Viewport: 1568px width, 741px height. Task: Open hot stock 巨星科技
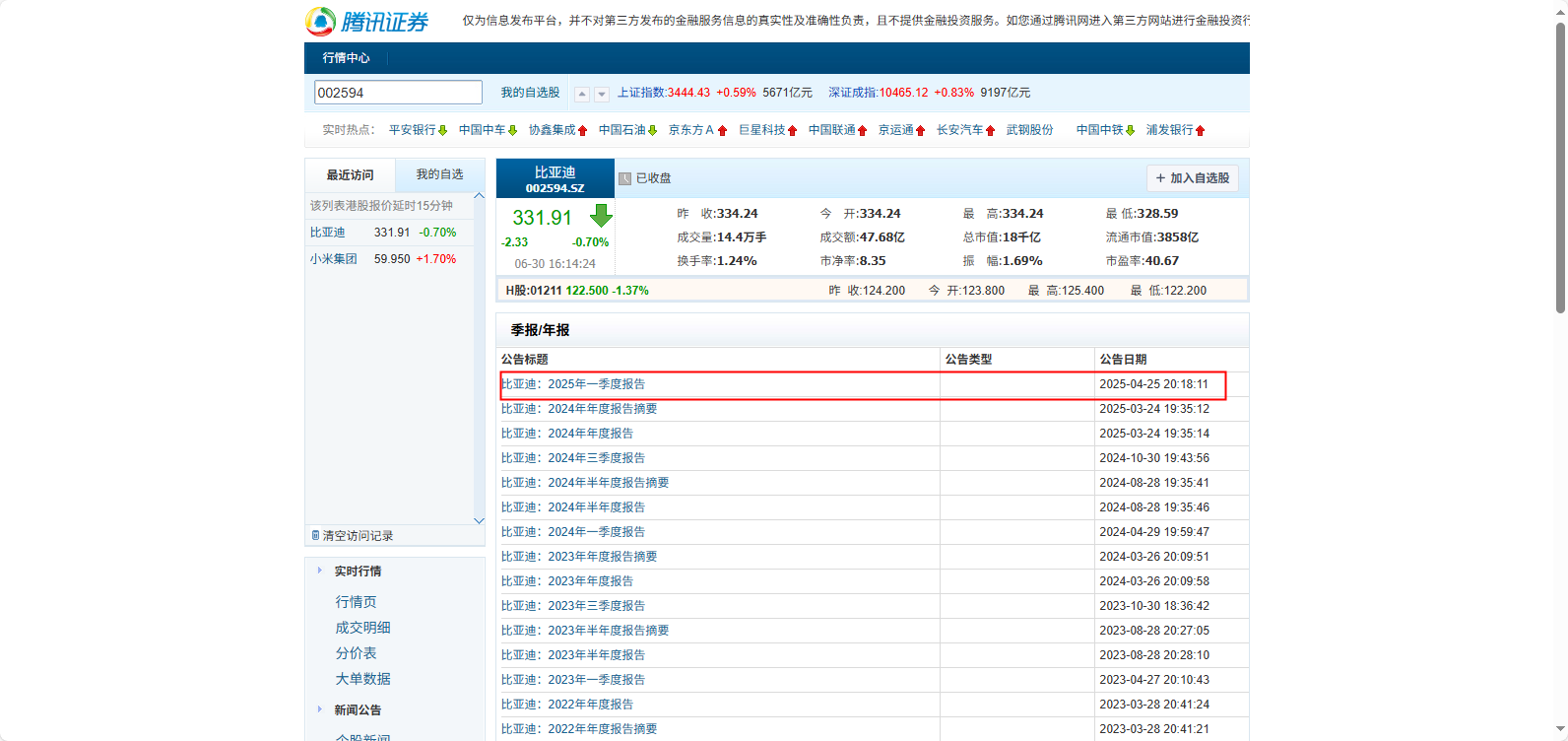click(761, 130)
